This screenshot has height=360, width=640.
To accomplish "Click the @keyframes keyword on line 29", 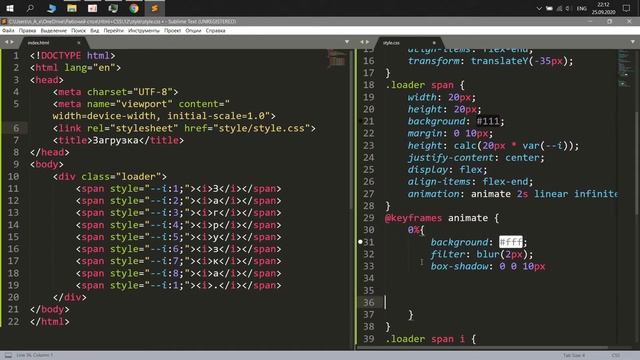I will [x=413, y=218].
